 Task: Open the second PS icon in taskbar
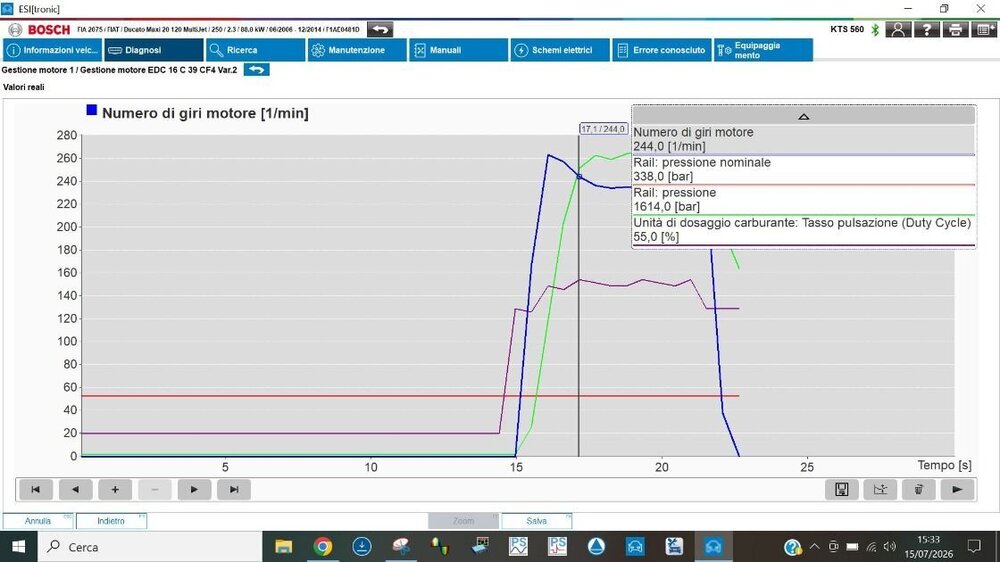pyautogui.click(x=557, y=547)
